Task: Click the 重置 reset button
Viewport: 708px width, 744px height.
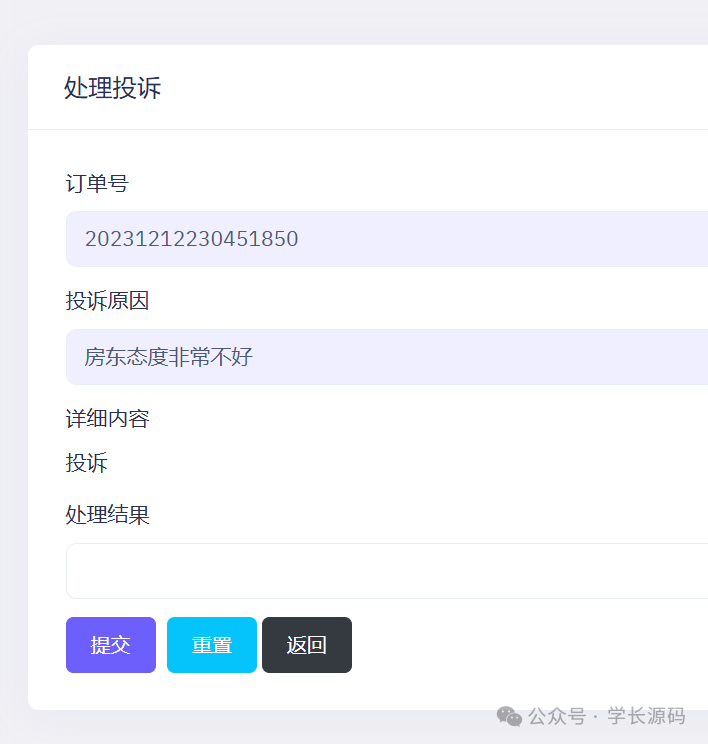Action: click(212, 645)
